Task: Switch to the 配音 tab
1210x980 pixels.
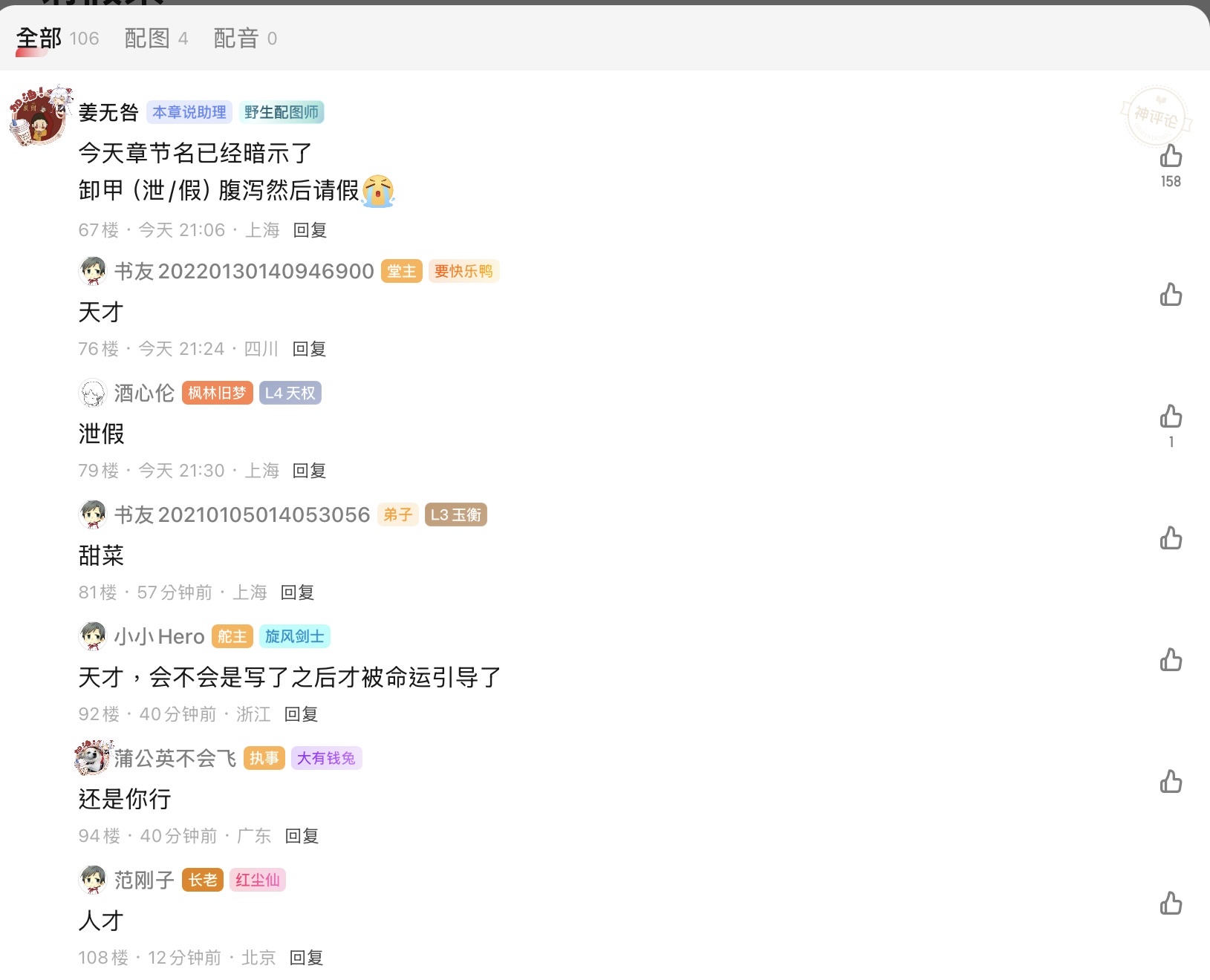Action: (236, 39)
